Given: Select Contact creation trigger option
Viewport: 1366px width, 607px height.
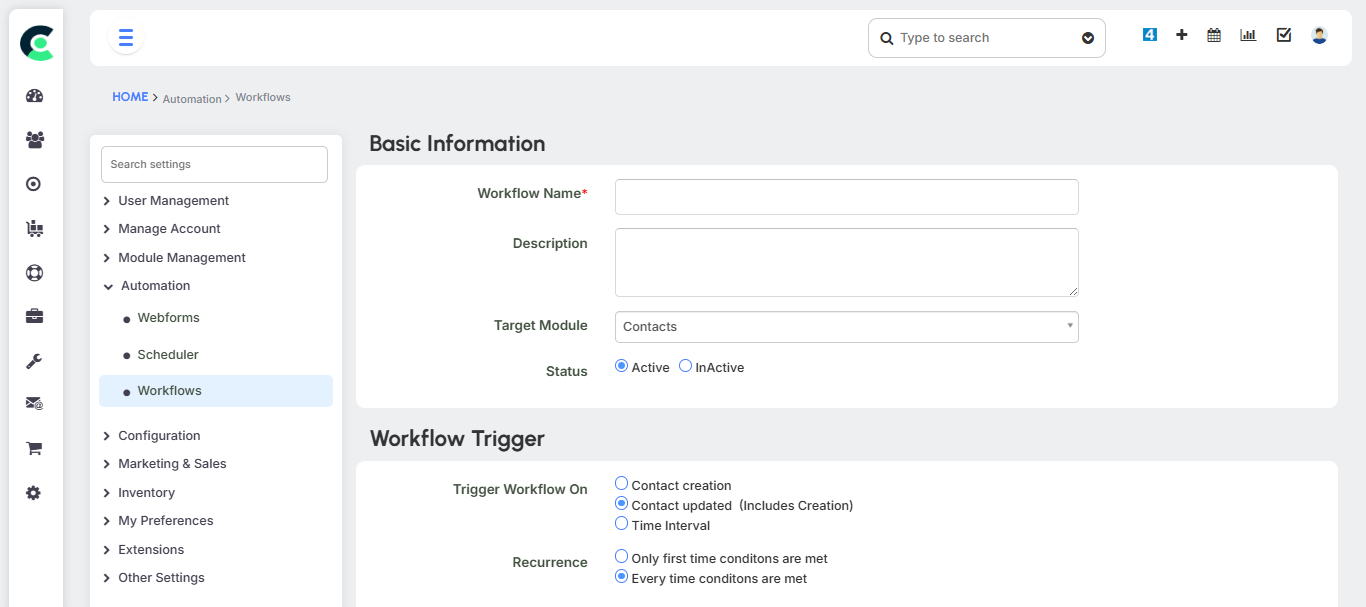Looking at the screenshot, I should [x=622, y=484].
